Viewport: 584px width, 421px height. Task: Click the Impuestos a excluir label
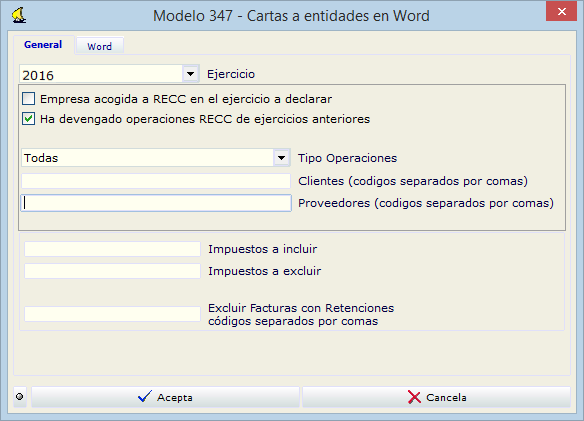pos(264,271)
